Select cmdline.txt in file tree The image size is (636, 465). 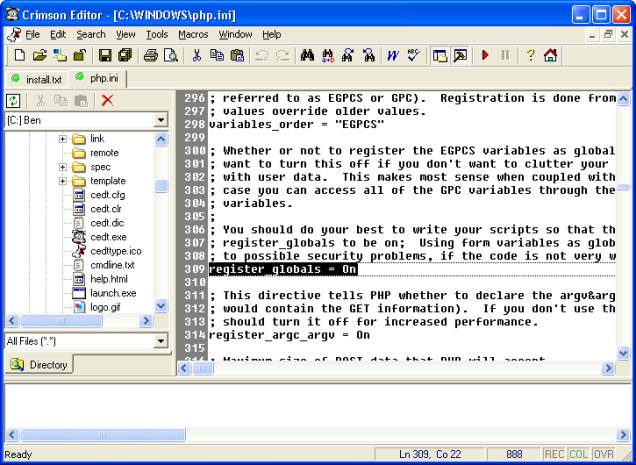pos(112,265)
